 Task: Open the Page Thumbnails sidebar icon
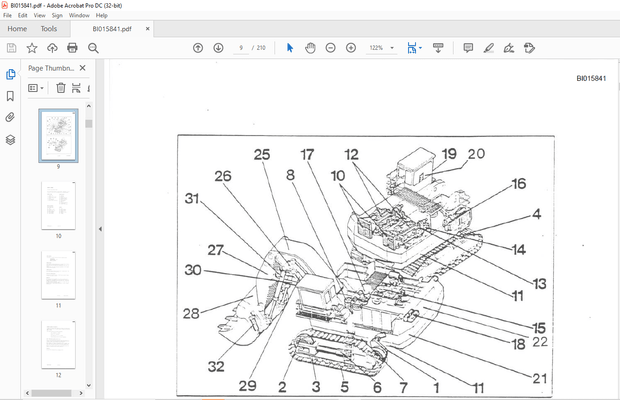(11, 74)
